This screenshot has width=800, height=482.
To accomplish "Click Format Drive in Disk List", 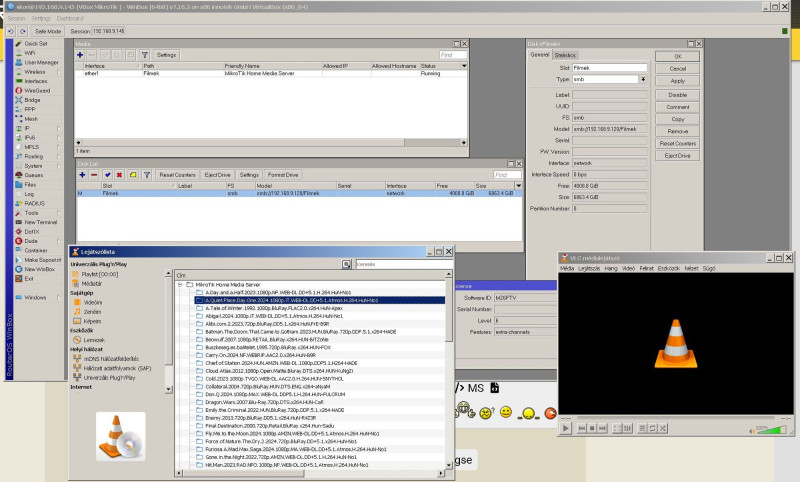I will point(283,175).
